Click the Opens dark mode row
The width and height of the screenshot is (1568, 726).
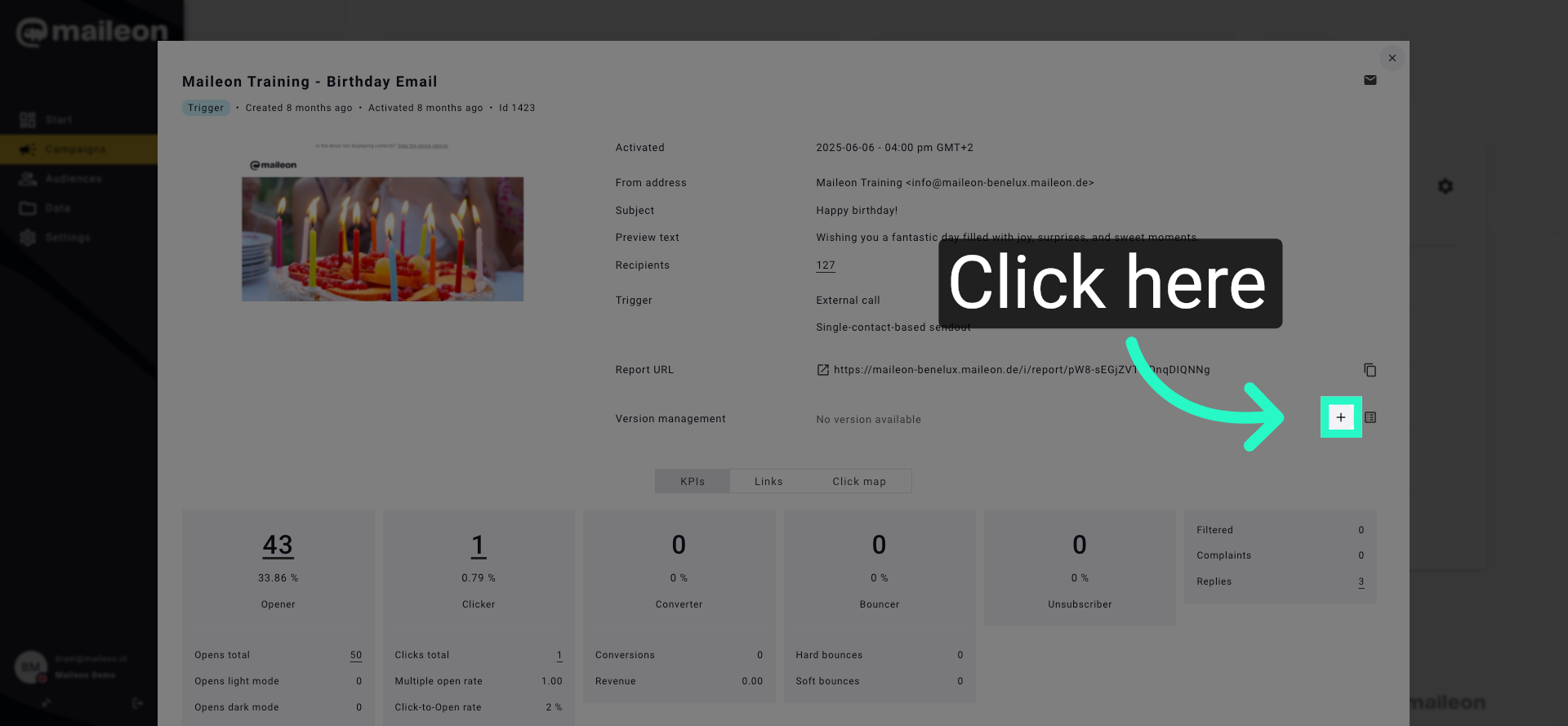[x=278, y=707]
